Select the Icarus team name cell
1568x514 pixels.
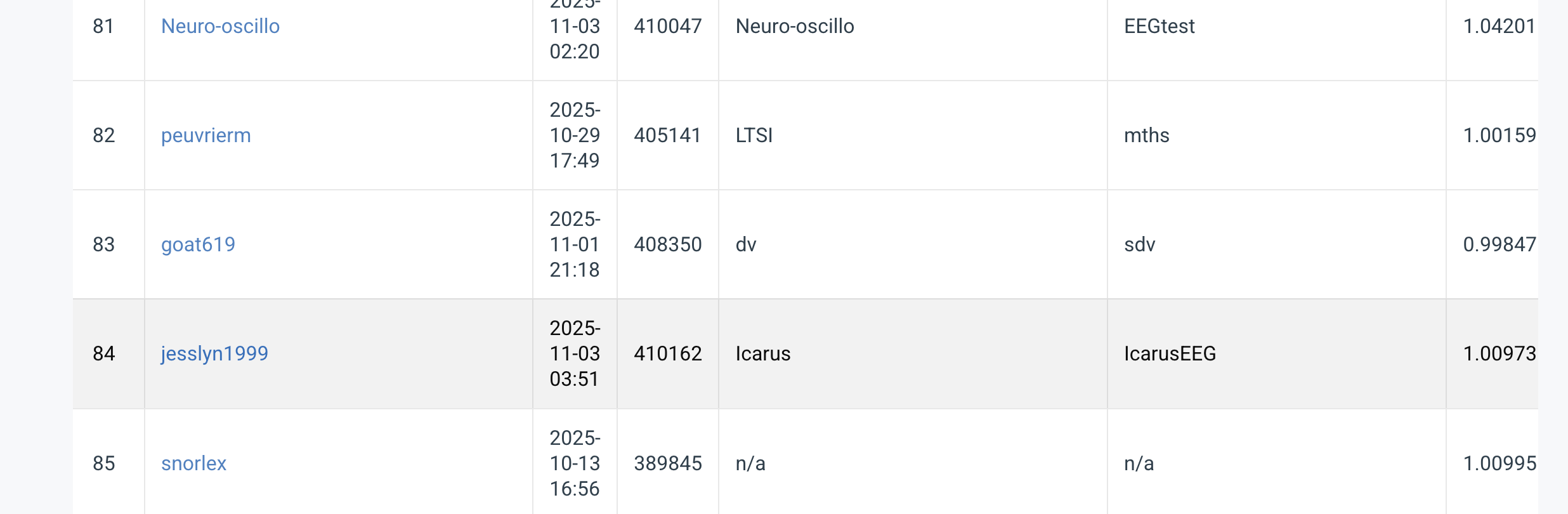point(762,353)
